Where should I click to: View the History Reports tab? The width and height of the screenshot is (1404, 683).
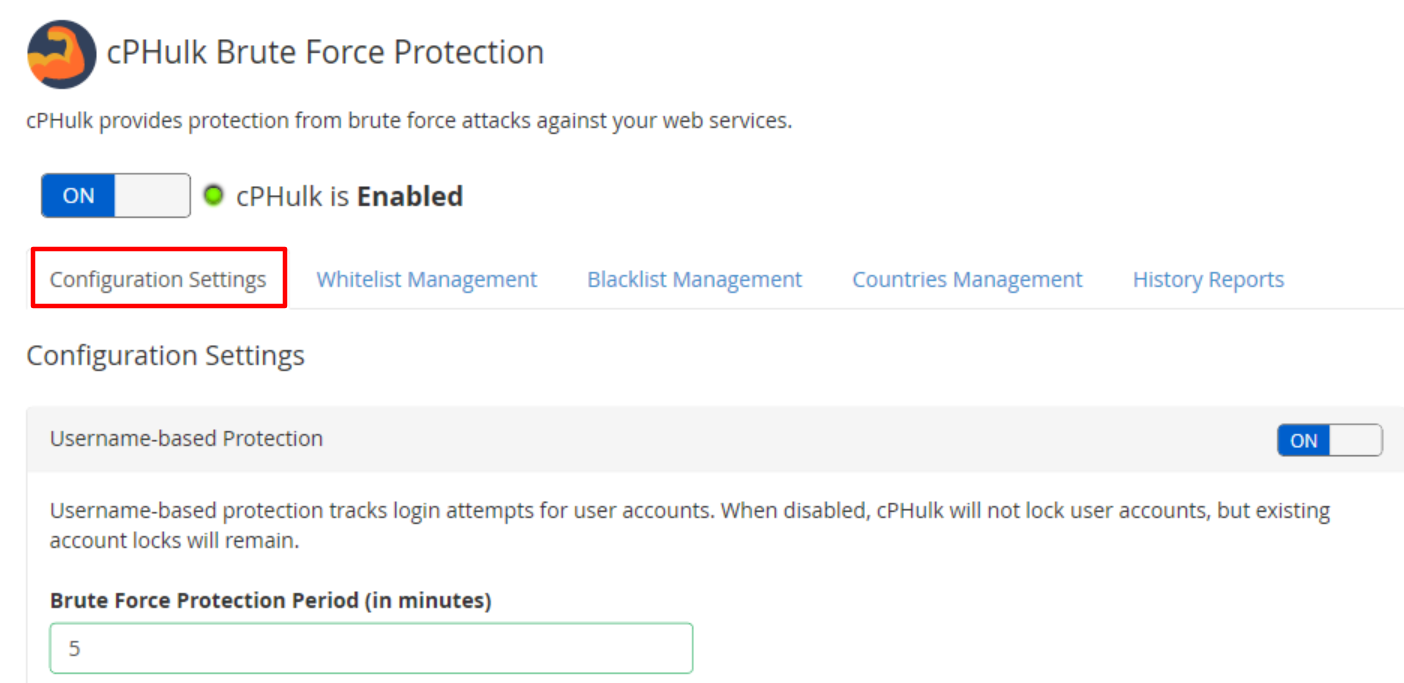pyautogui.click(x=1208, y=279)
